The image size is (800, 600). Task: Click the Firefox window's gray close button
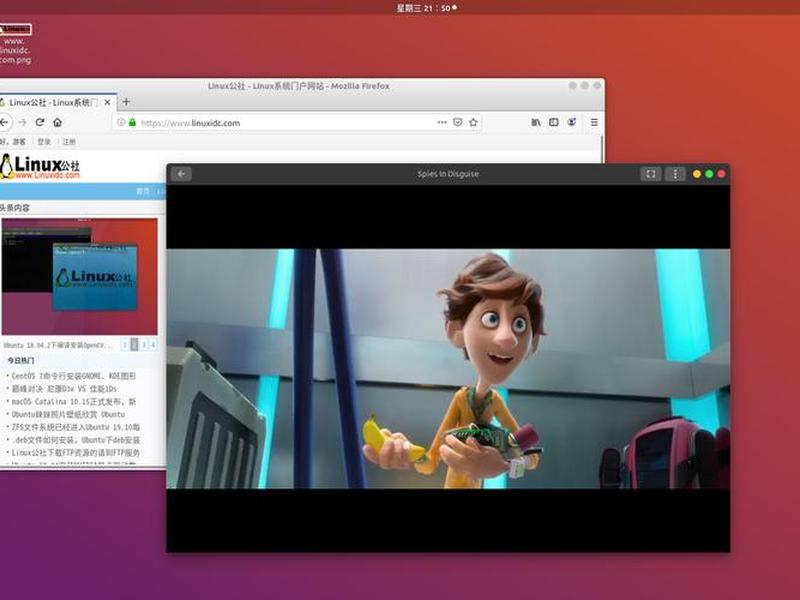point(597,86)
